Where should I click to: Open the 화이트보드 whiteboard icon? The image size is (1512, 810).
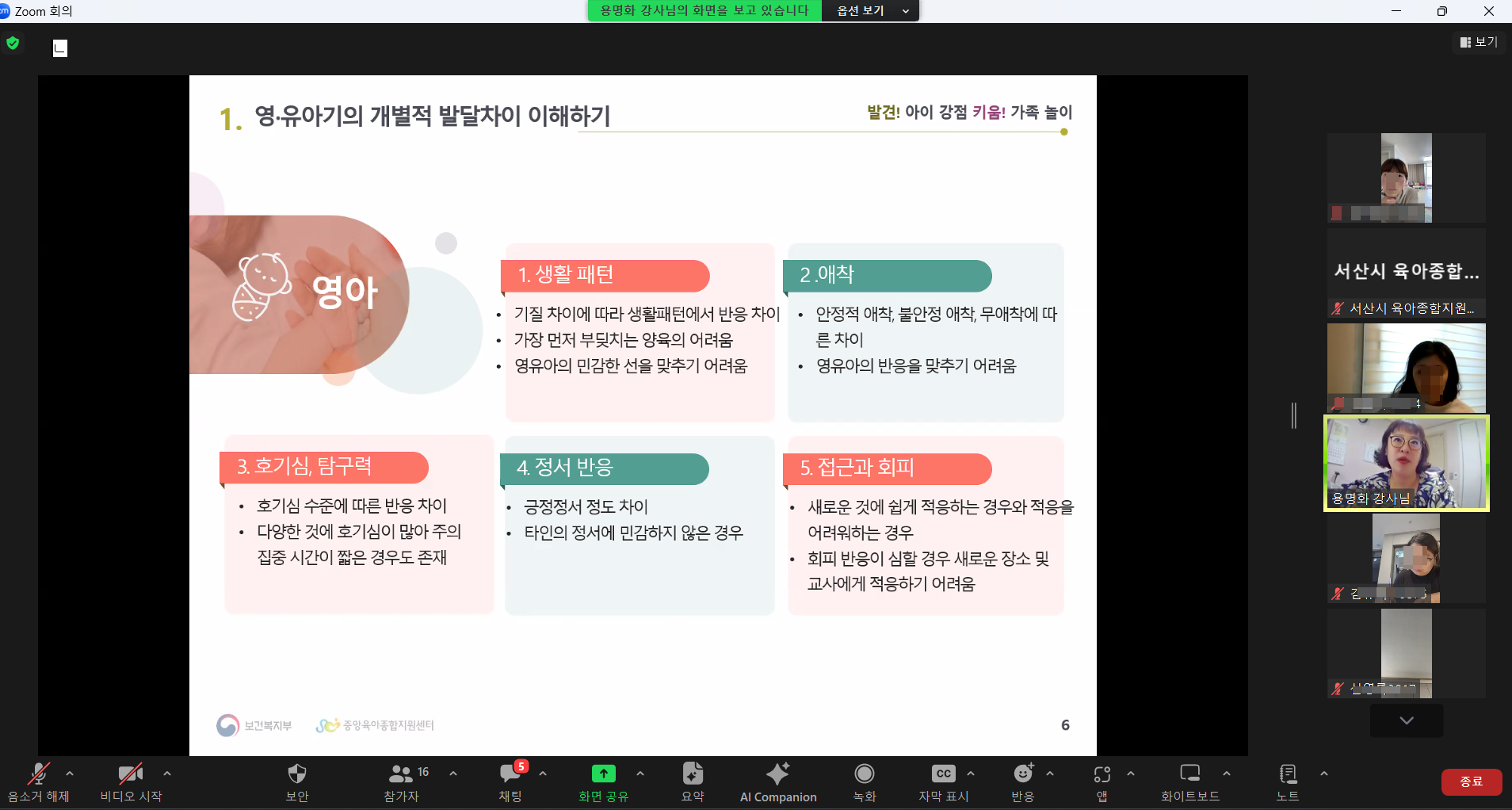pos(1190,774)
